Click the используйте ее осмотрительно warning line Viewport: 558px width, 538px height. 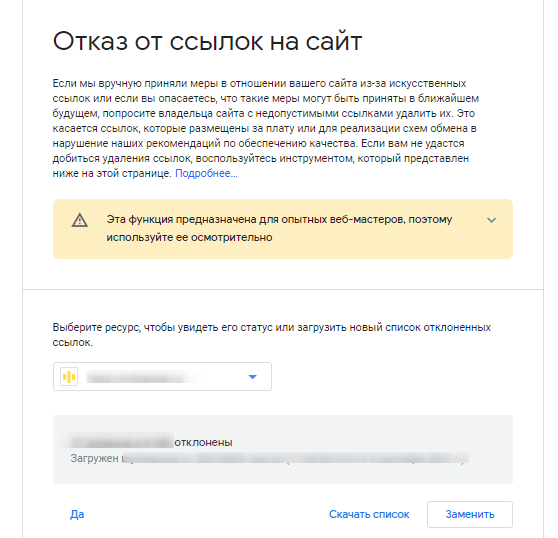[189, 237]
